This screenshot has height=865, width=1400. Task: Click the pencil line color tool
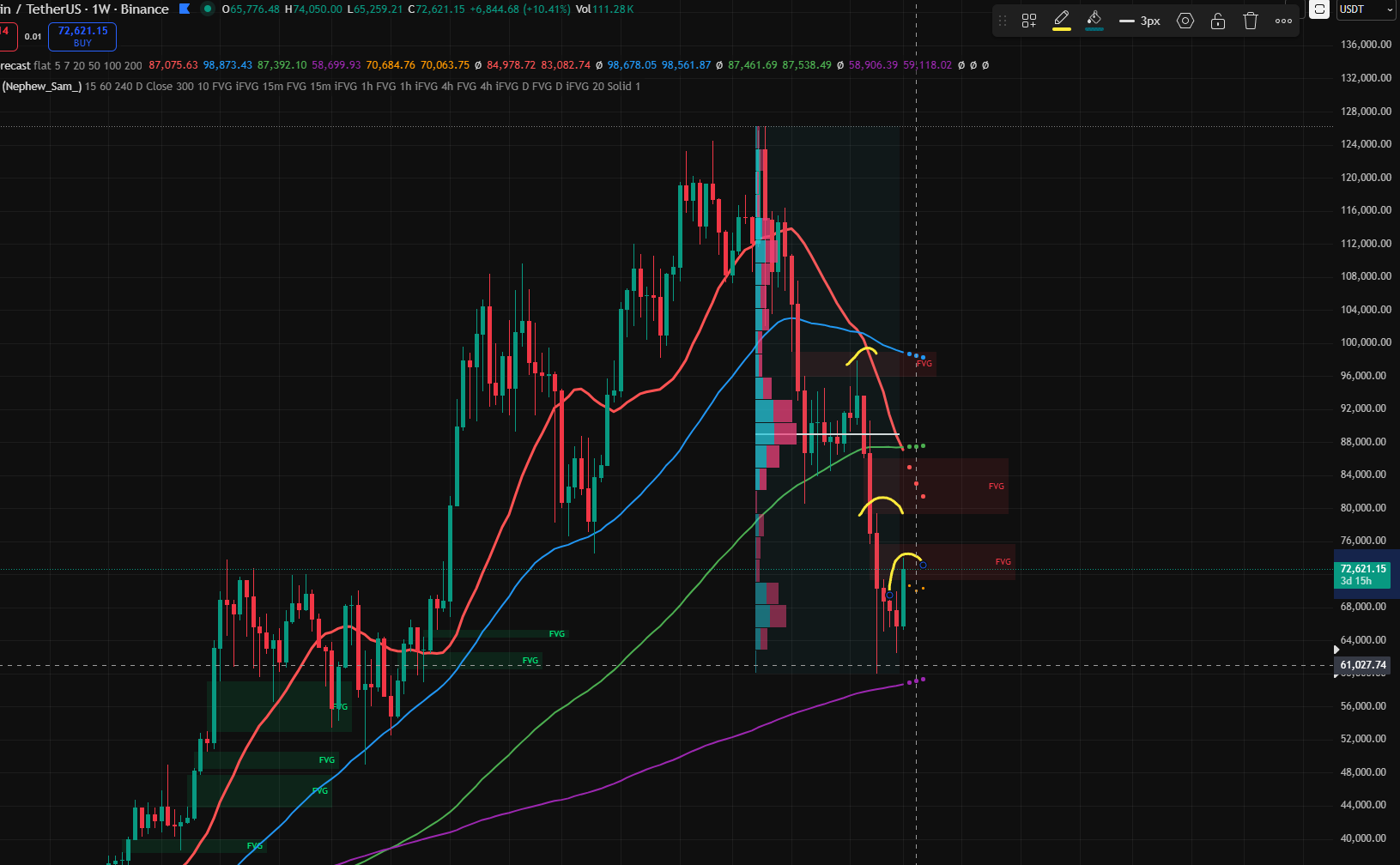coord(1062,21)
